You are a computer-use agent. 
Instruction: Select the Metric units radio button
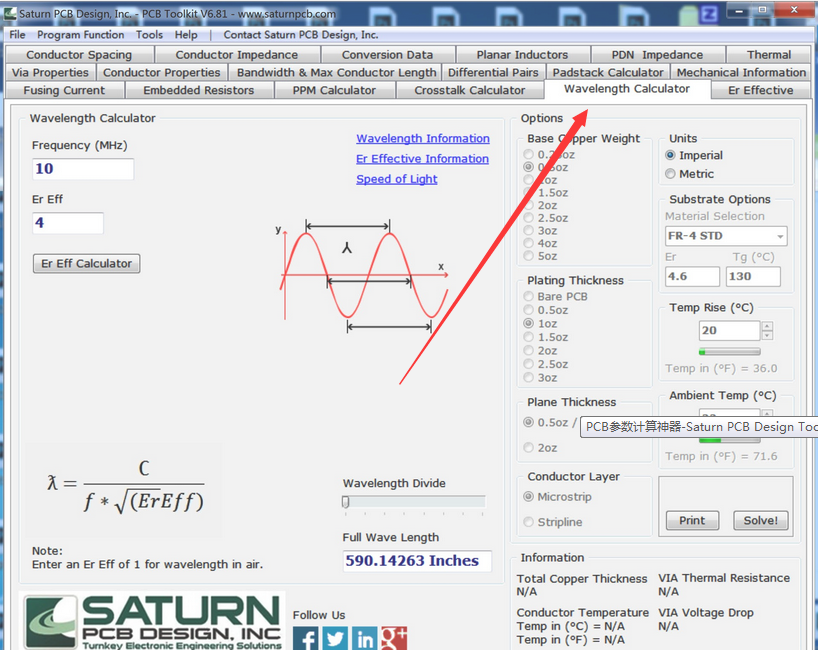pos(670,174)
